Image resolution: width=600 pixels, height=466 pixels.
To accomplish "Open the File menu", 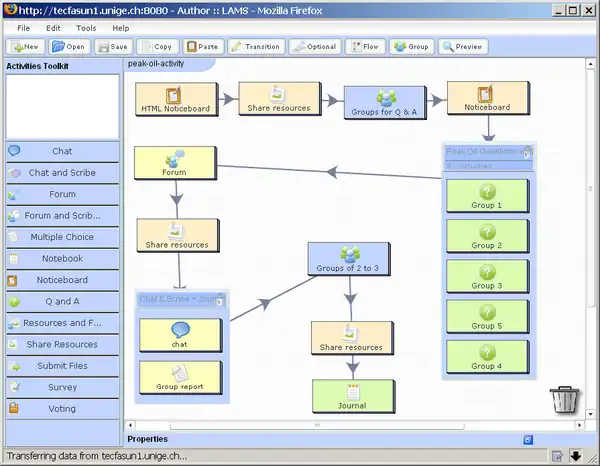I will click(23, 28).
